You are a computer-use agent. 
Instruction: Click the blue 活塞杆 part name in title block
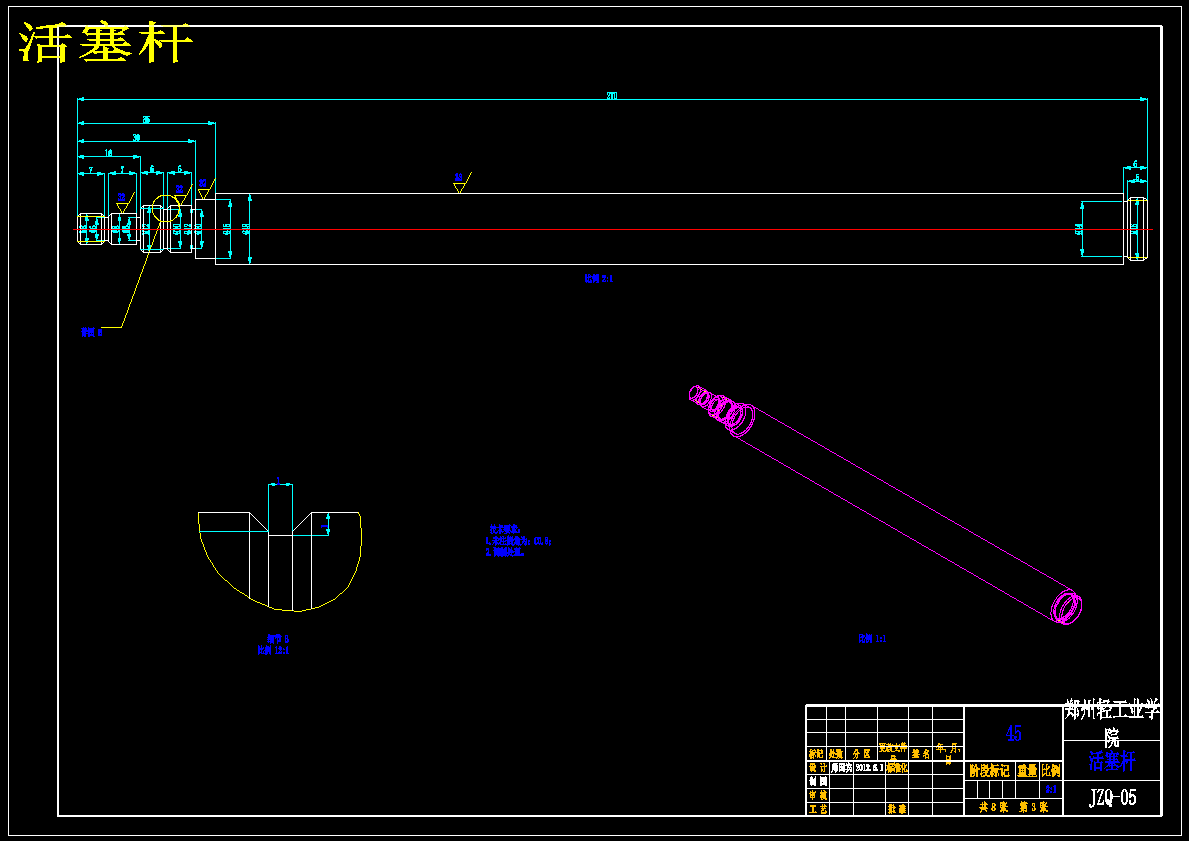click(x=1112, y=761)
